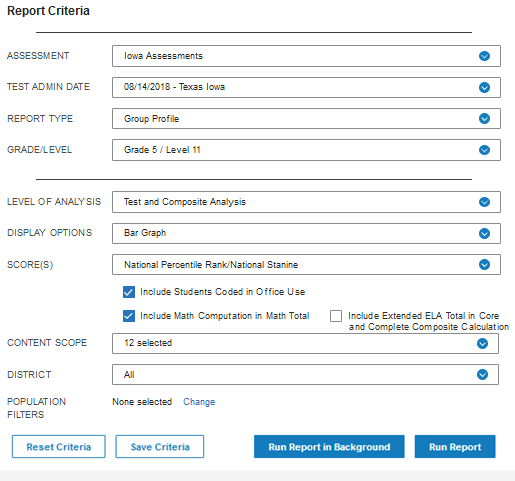Click the Report Type chevron icon
Viewport: 515px width, 481px height.
(x=484, y=118)
